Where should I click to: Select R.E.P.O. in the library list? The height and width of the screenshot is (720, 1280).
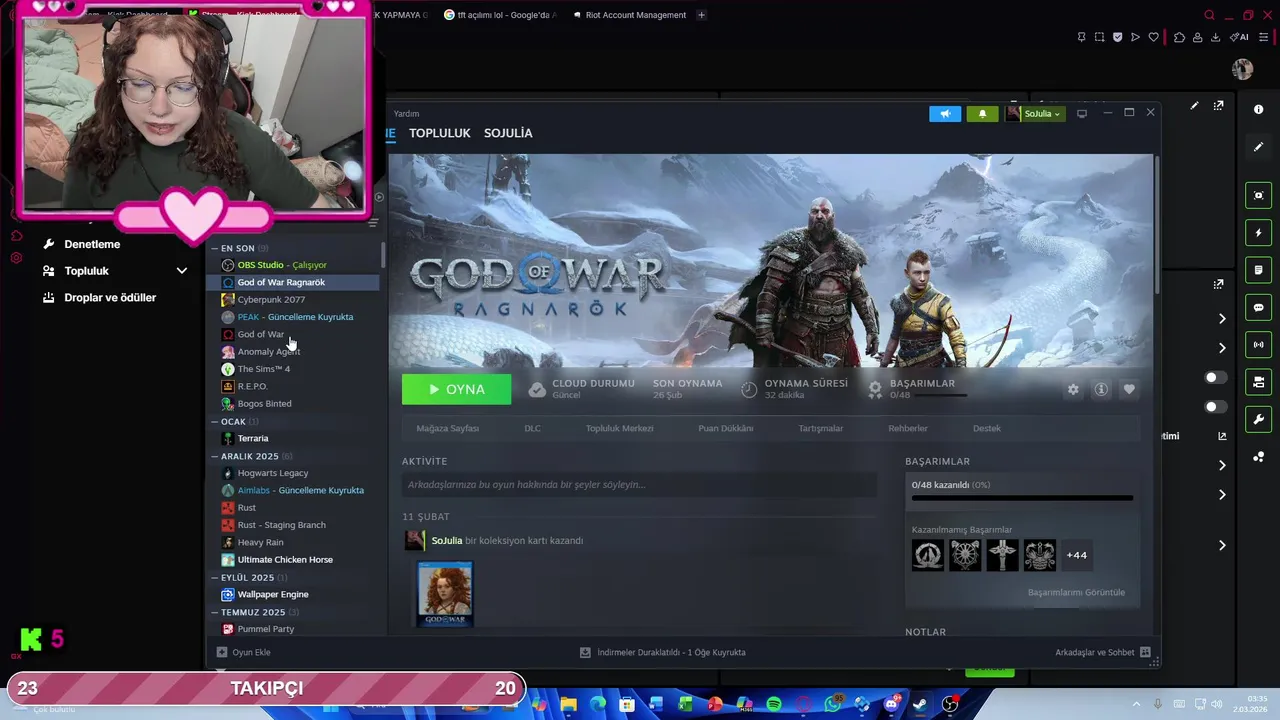[x=294, y=386]
